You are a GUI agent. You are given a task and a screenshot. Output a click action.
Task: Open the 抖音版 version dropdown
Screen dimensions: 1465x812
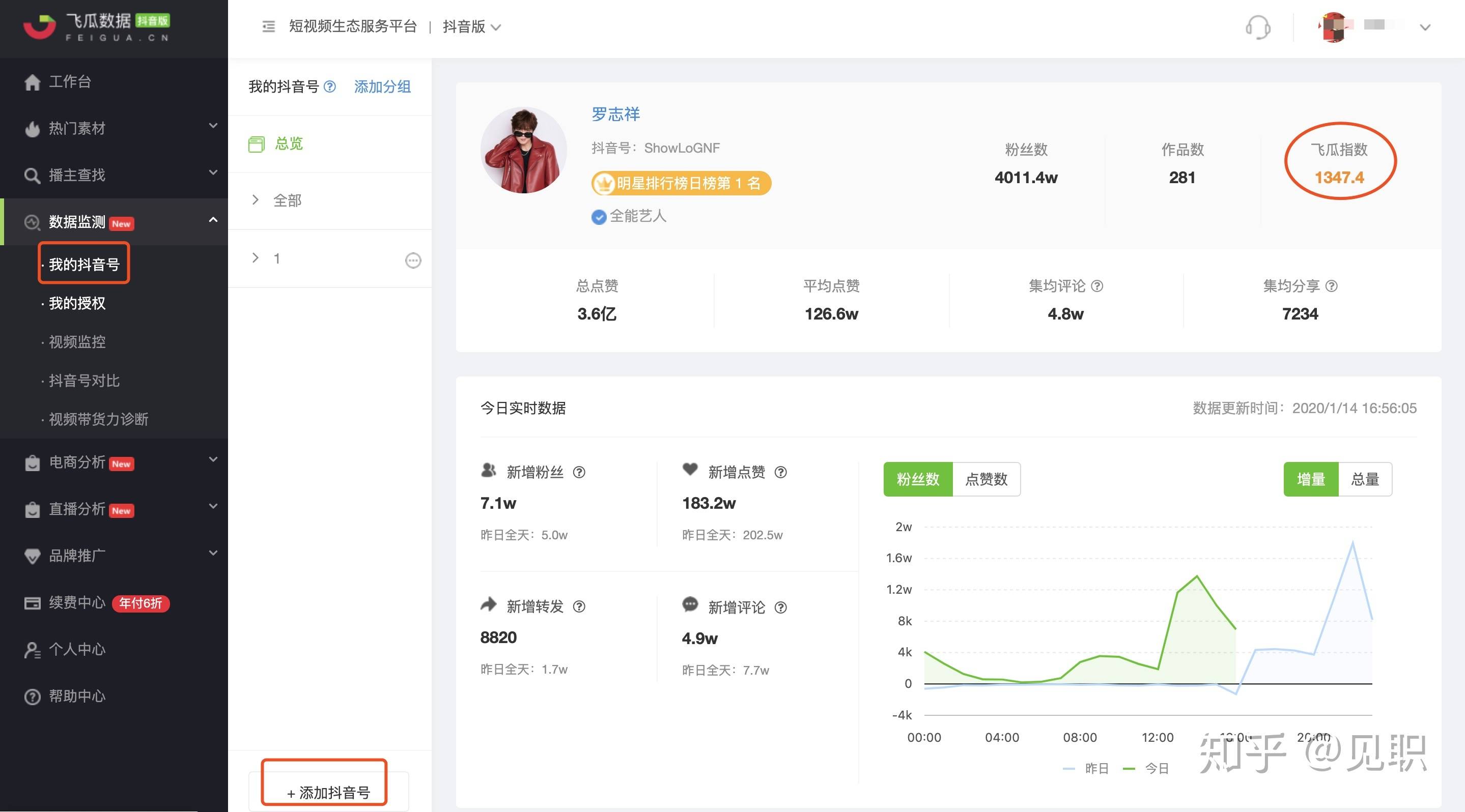(x=472, y=26)
